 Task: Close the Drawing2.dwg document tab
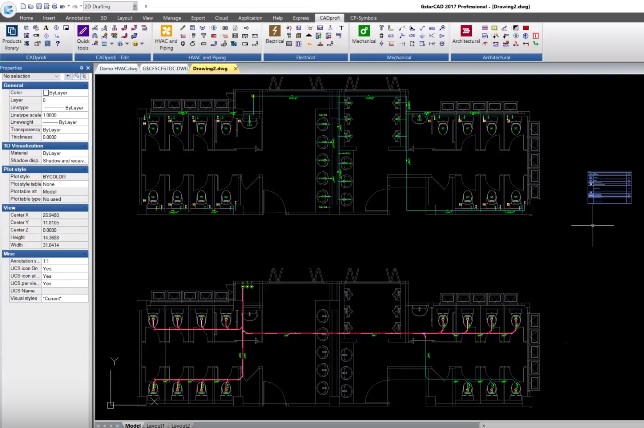click(x=236, y=69)
